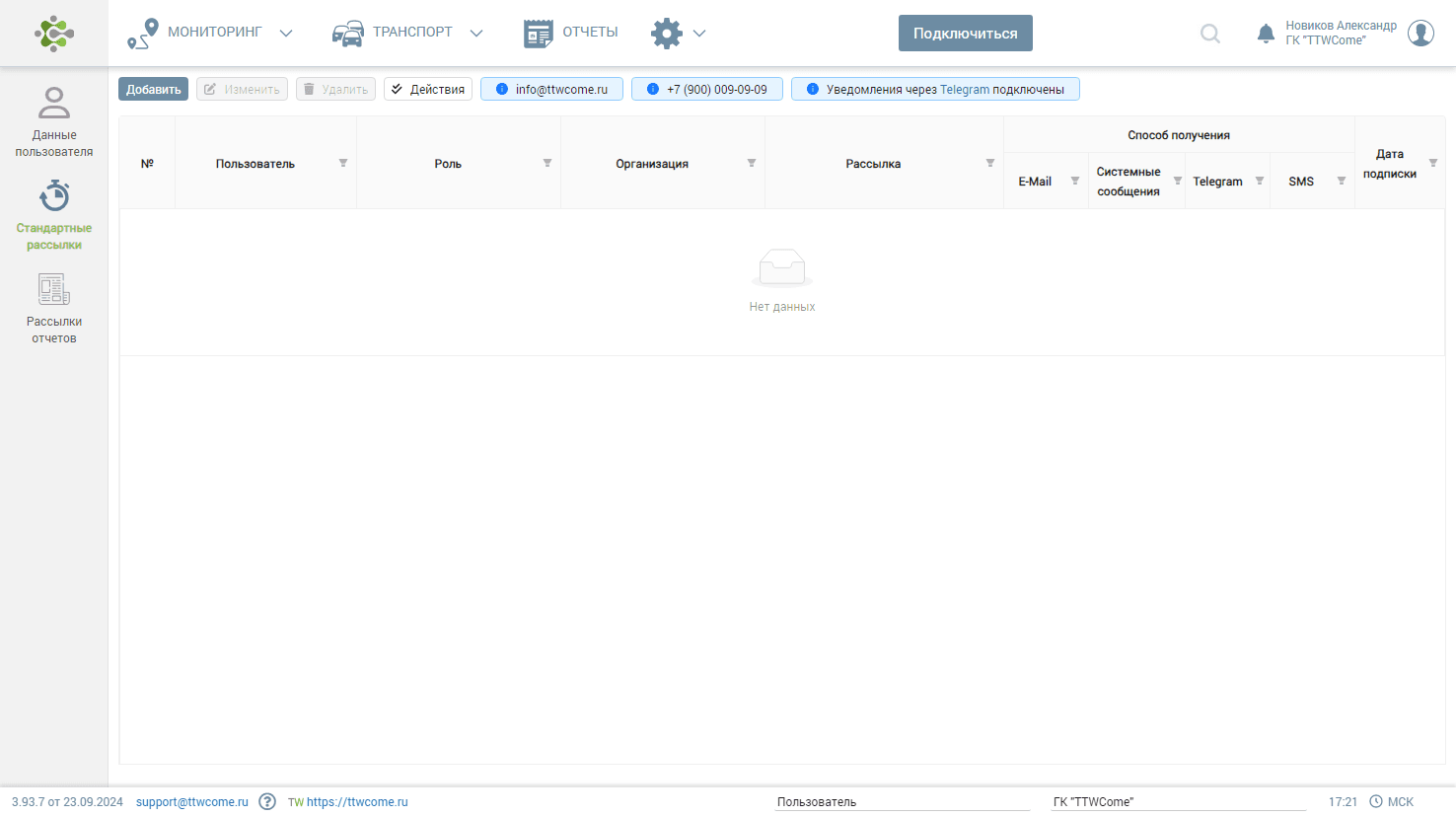Open Данные пользователя sidebar icon

pyautogui.click(x=54, y=103)
